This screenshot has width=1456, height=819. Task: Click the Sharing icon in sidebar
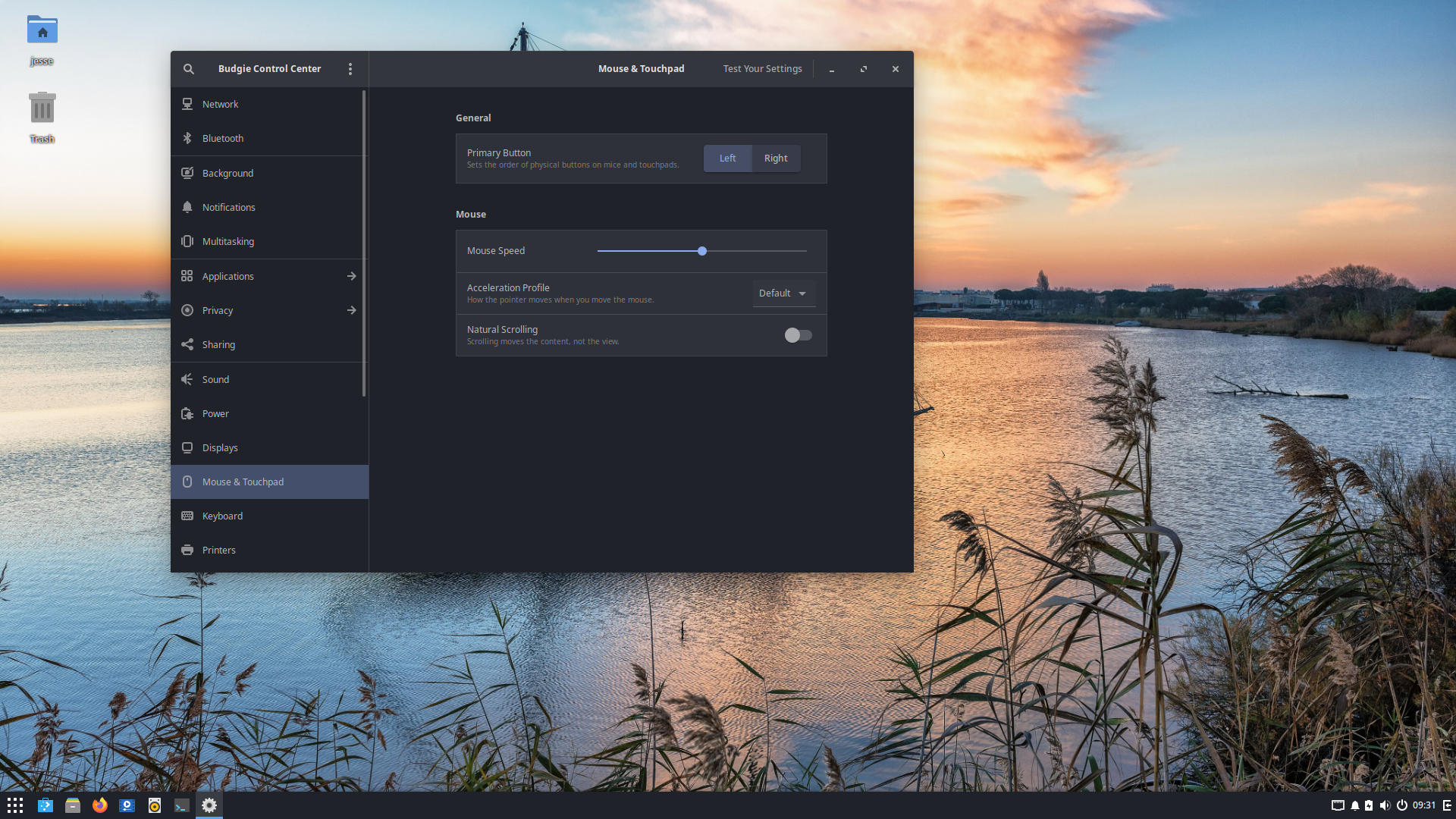pyautogui.click(x=187, y=345)
